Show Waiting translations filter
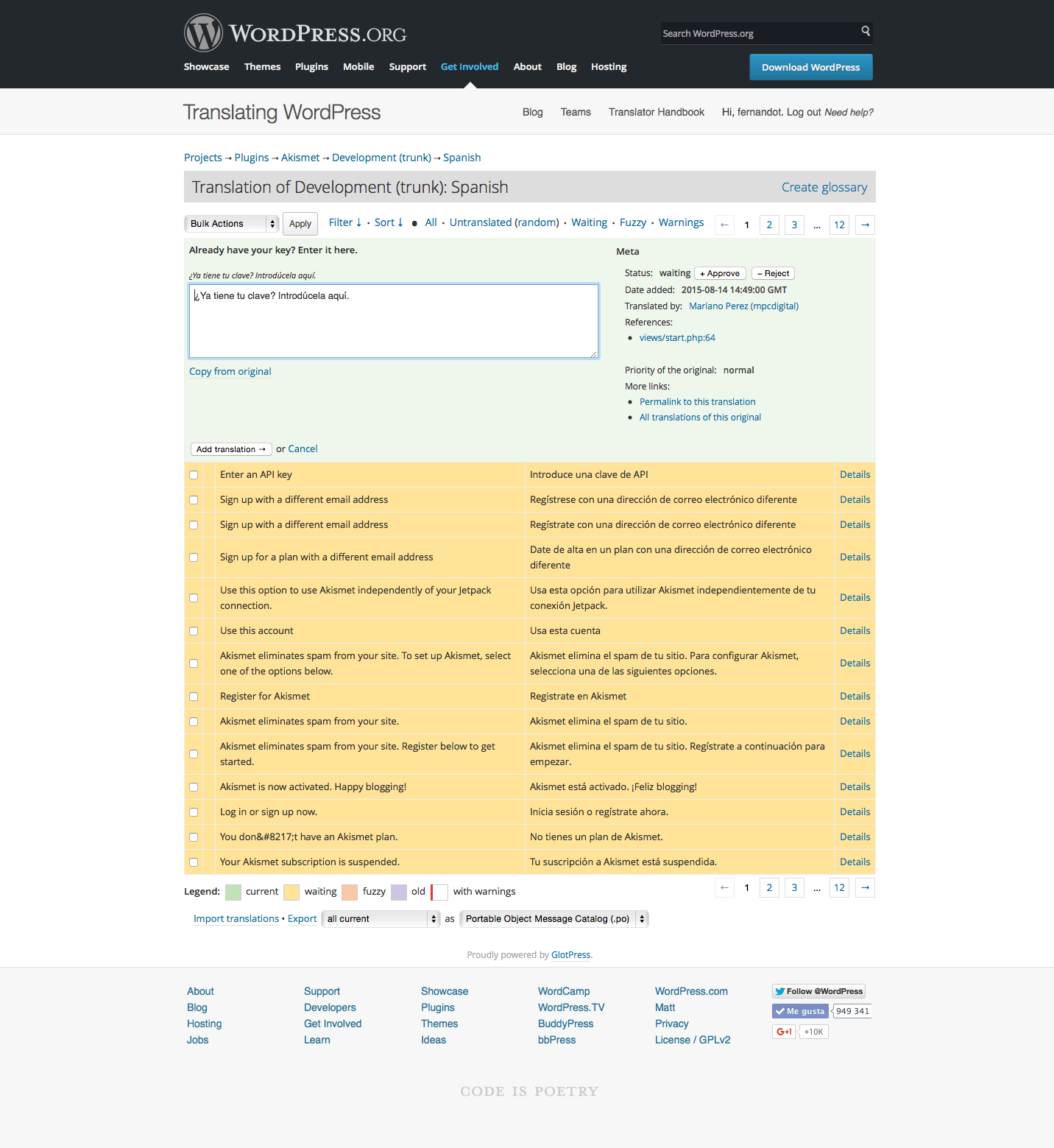1054x1148 pixels. (x=590, y=222)
